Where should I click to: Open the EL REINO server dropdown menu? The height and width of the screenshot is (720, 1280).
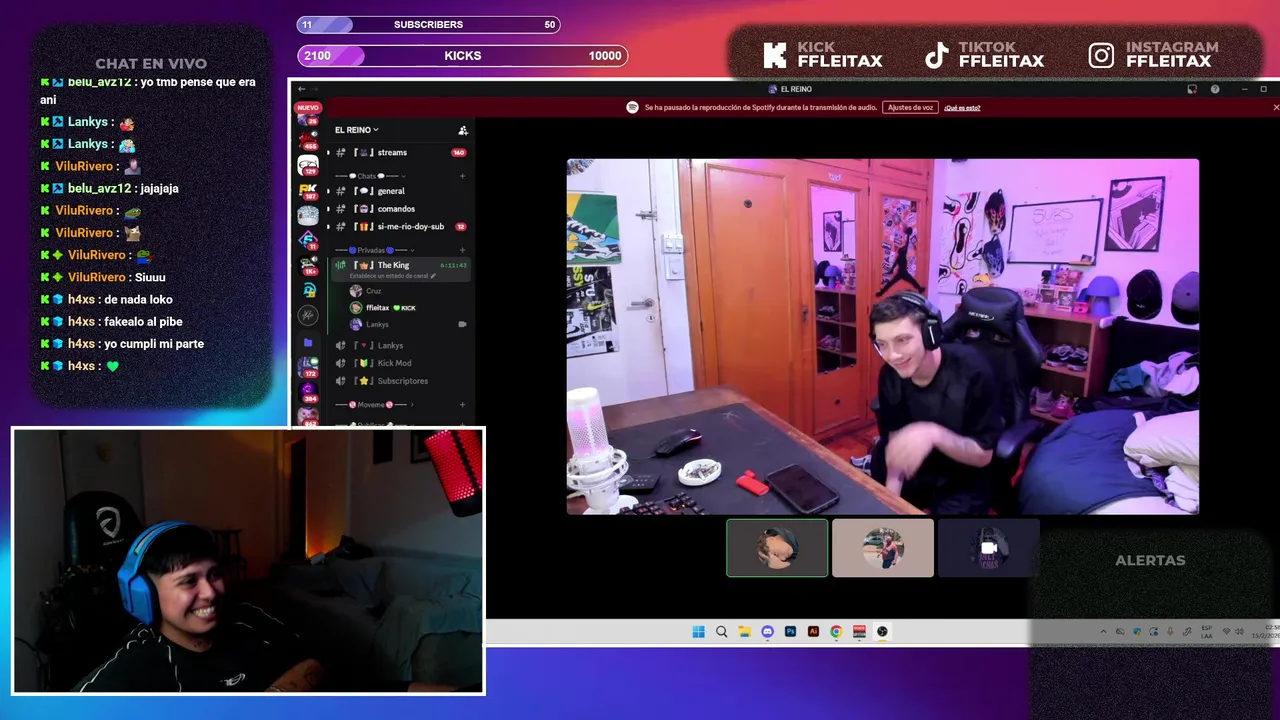point(357,130)
